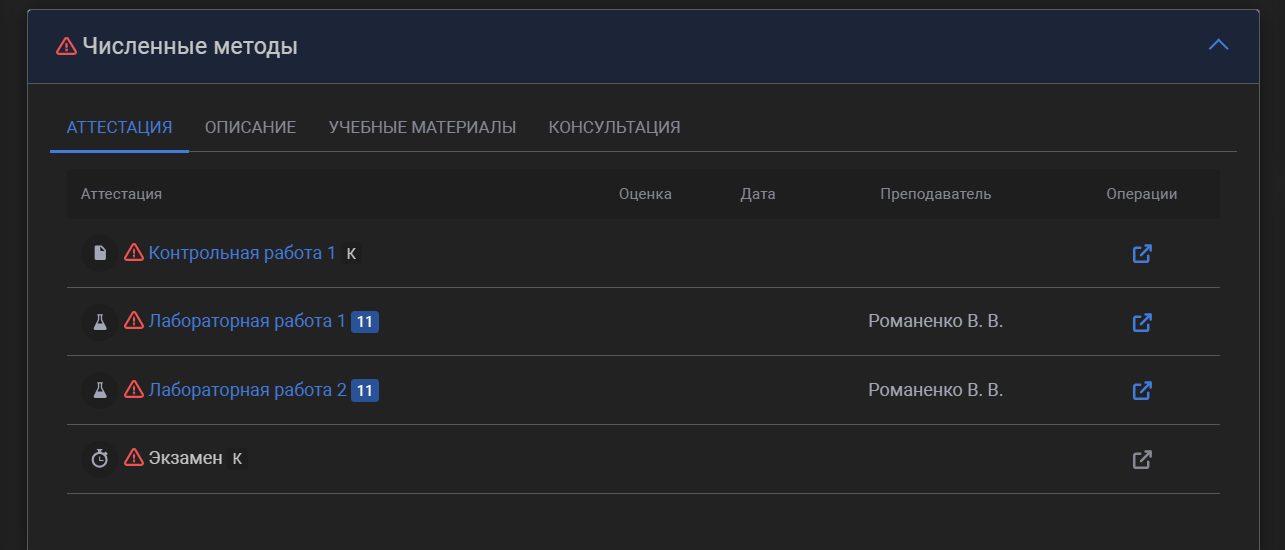The height and width of the screenshot is (550, 1285).
Task: Open external link icon for Лабораторная работа 1
Action: tap(1142, 323)
